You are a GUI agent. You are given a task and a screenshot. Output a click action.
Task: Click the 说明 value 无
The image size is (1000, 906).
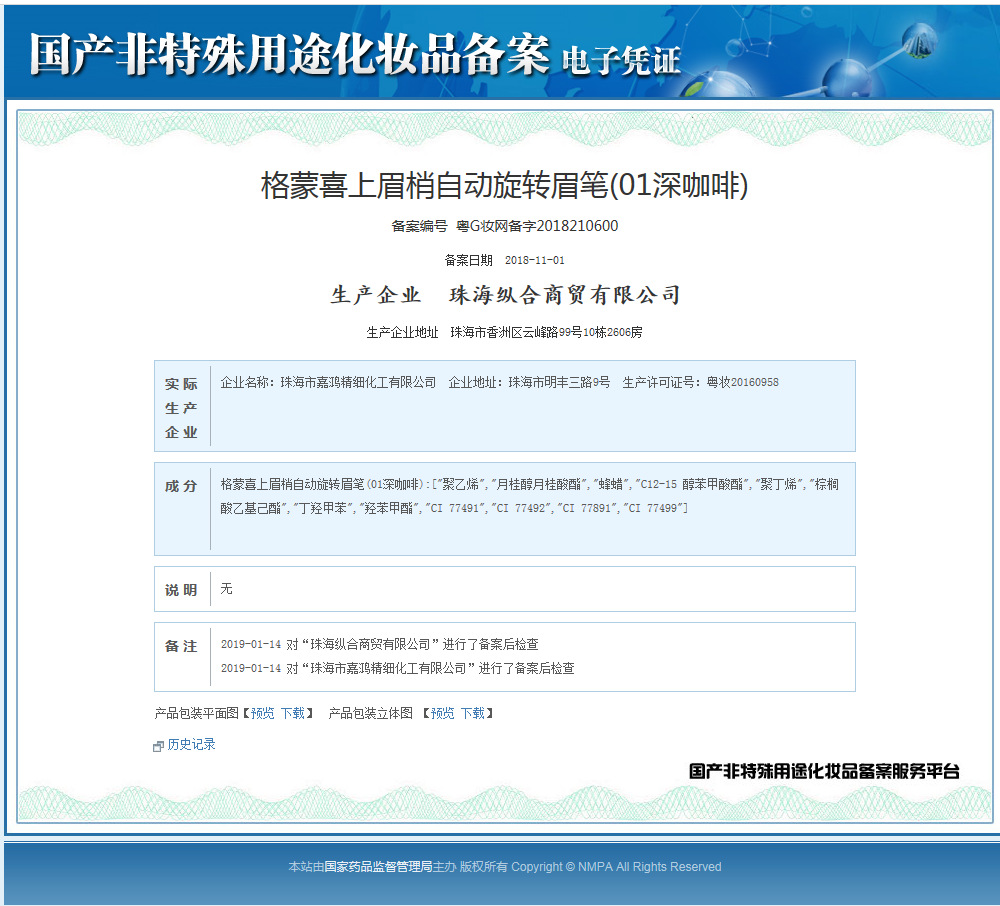click(x=226, y=588)
